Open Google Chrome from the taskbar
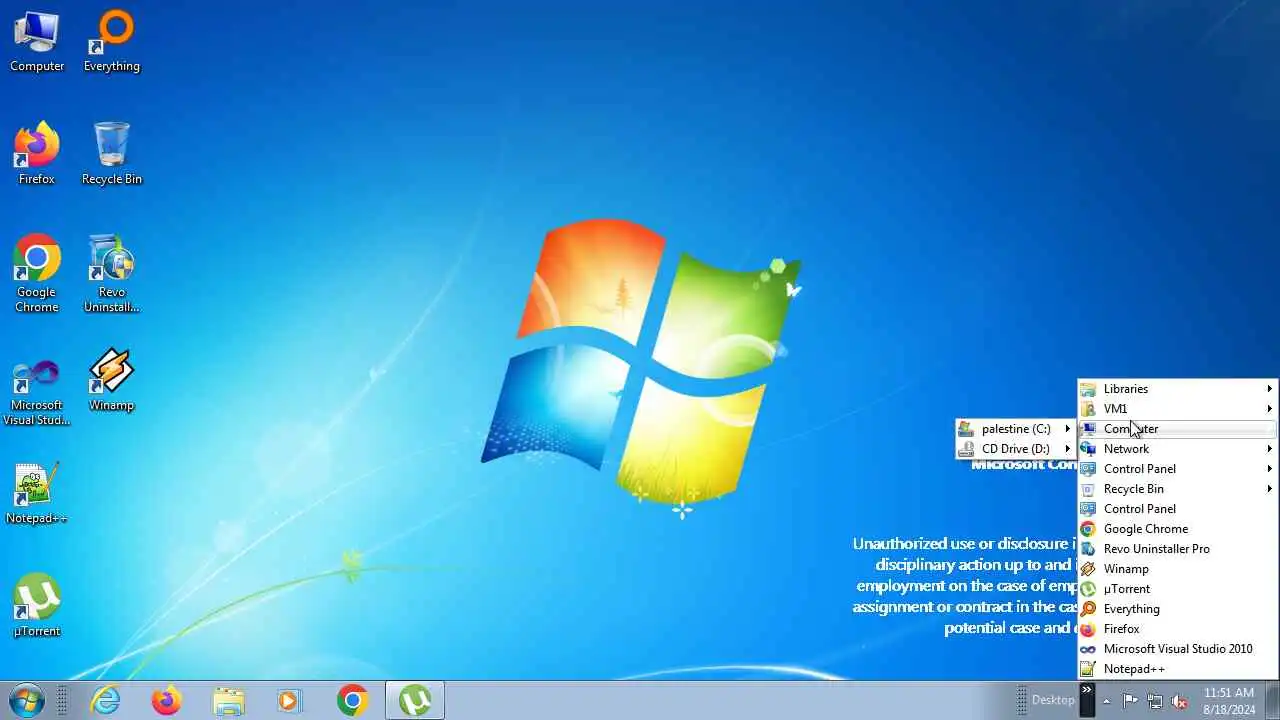The image size is (1280, 720). (352, 701)
